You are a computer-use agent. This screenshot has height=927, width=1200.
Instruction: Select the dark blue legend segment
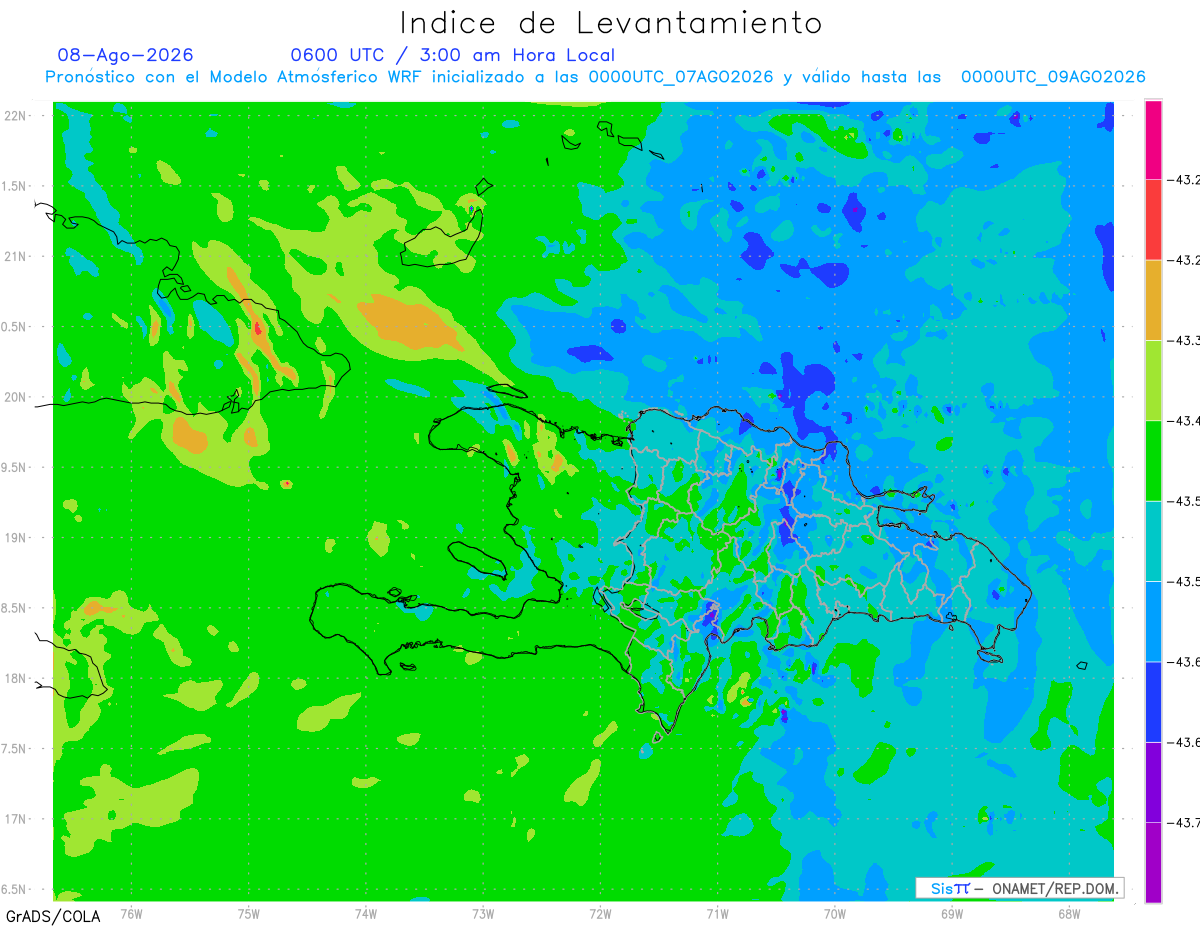1153,701
